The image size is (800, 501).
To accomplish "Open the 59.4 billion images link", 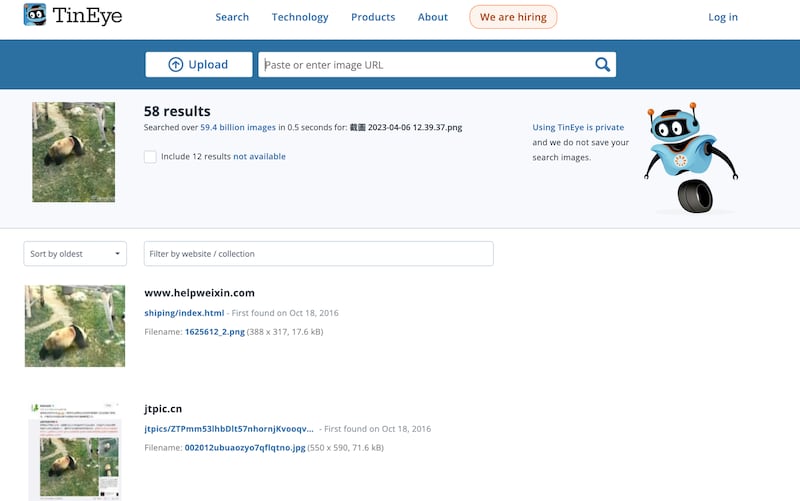I will tap(238, 128).
